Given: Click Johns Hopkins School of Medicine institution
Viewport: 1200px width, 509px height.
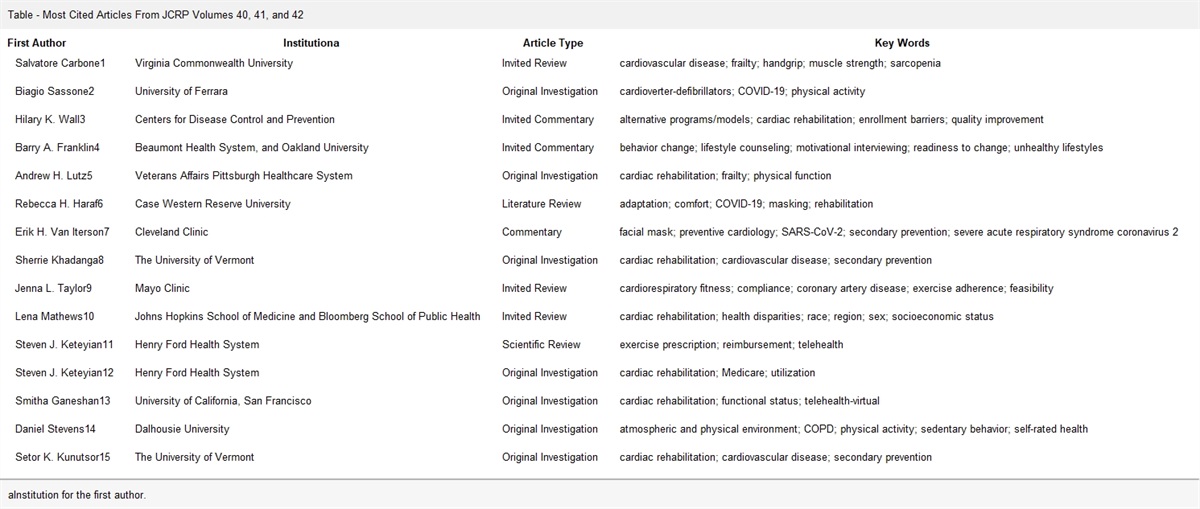Looking at the screenshot, I should pyautogui.click(x=307, y=316).
